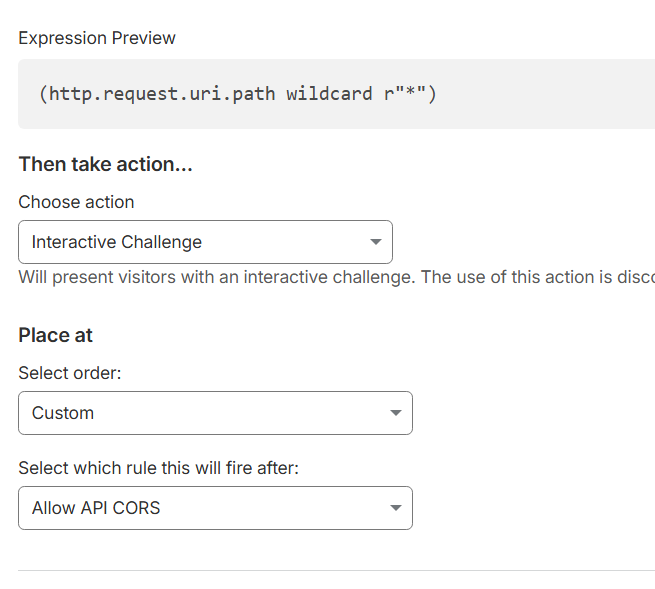The height and width of the screenshot is (589, 655).
Task: Click the "Choose action" field label
Action: (x=76, y=202)
